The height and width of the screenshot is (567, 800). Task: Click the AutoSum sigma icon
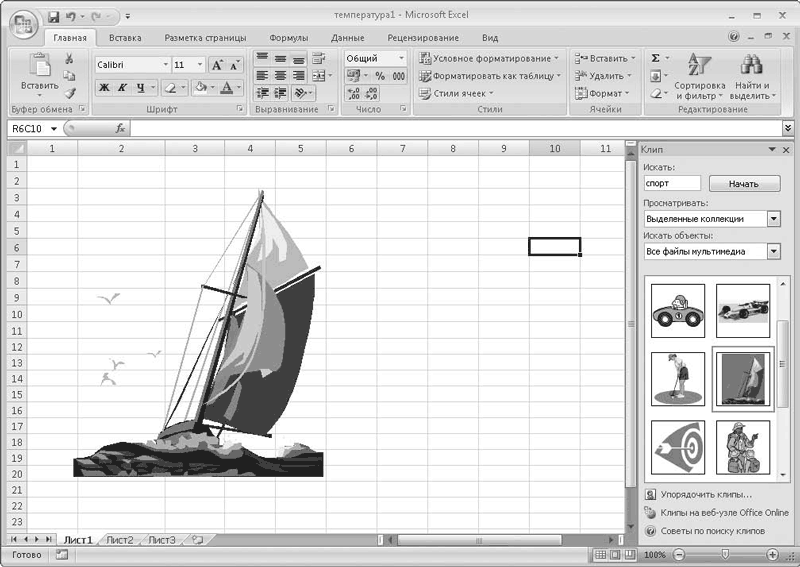[x=656, y=59]
